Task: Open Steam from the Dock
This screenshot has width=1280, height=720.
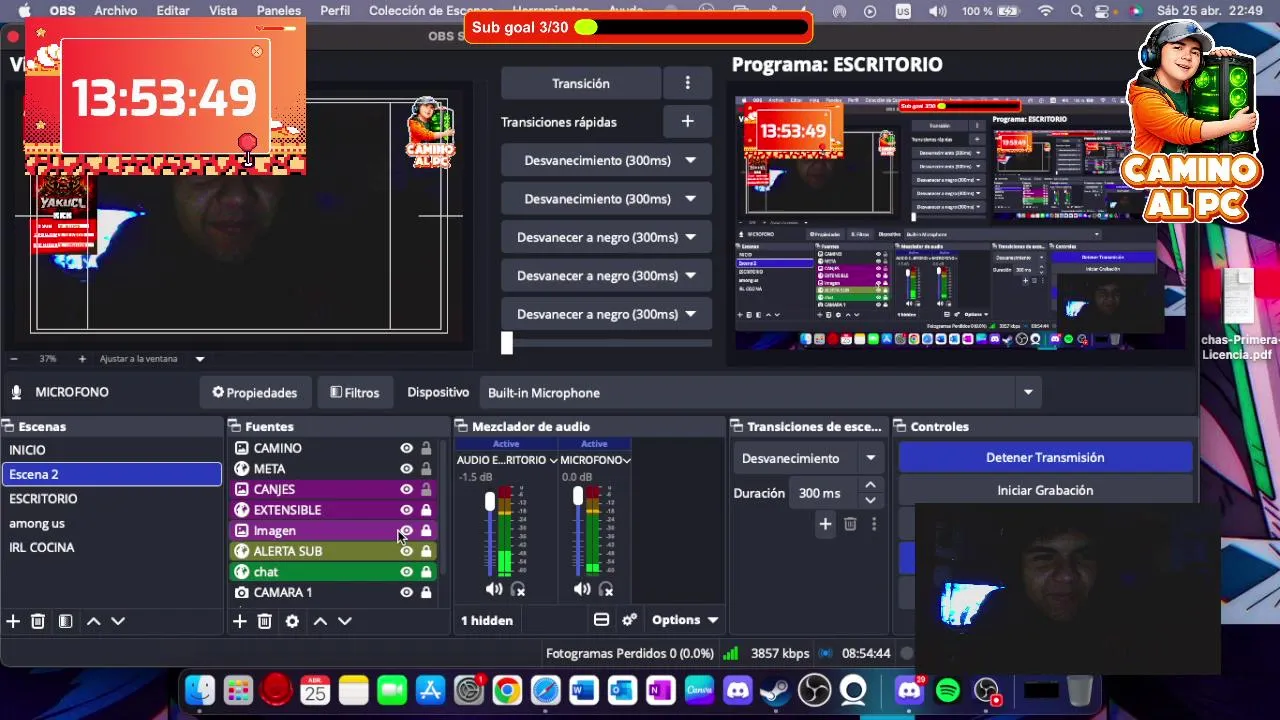Action: pos(774,690)
